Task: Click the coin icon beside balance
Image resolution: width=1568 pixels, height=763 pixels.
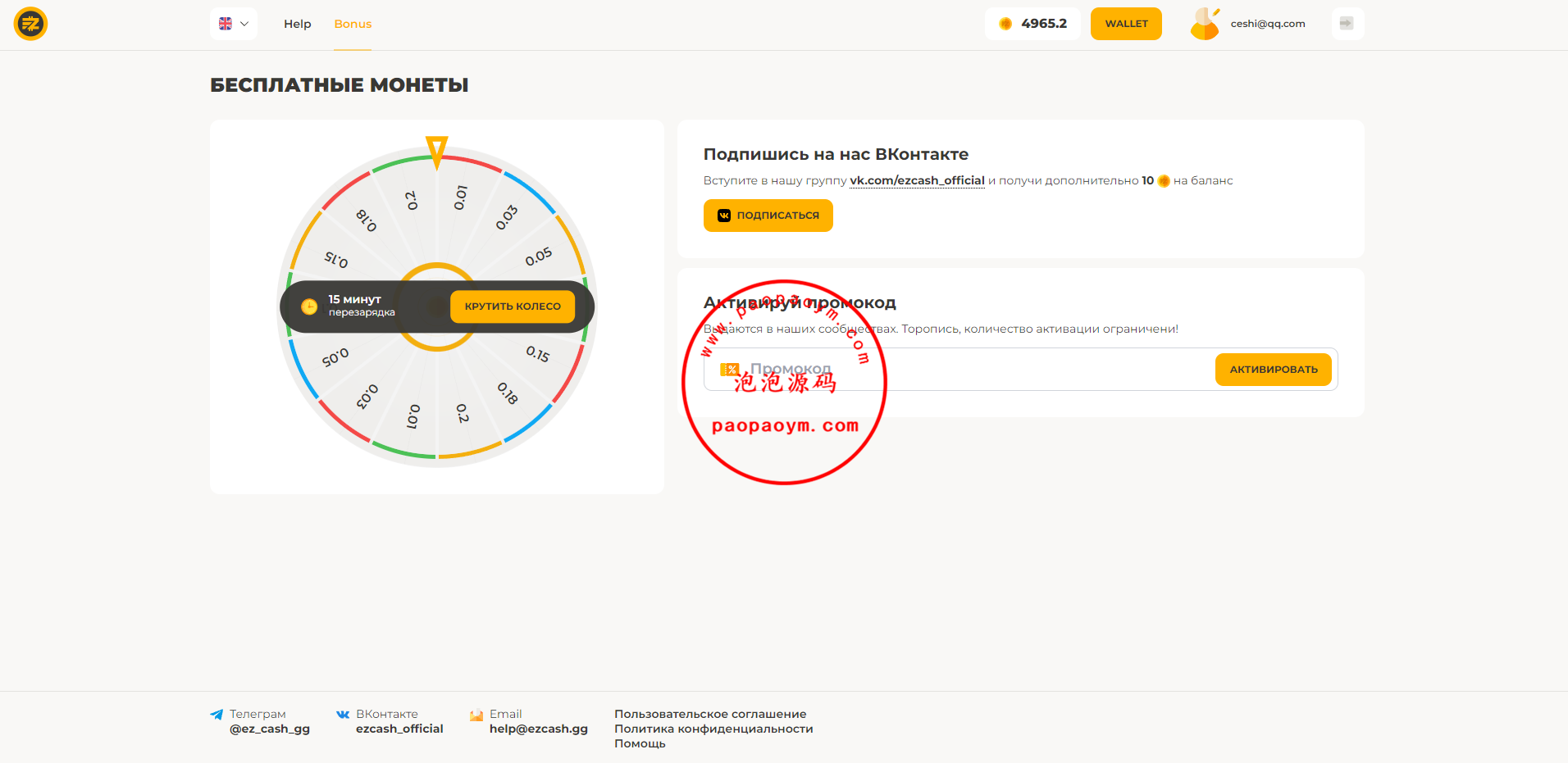Action: tap(1005, 24)
